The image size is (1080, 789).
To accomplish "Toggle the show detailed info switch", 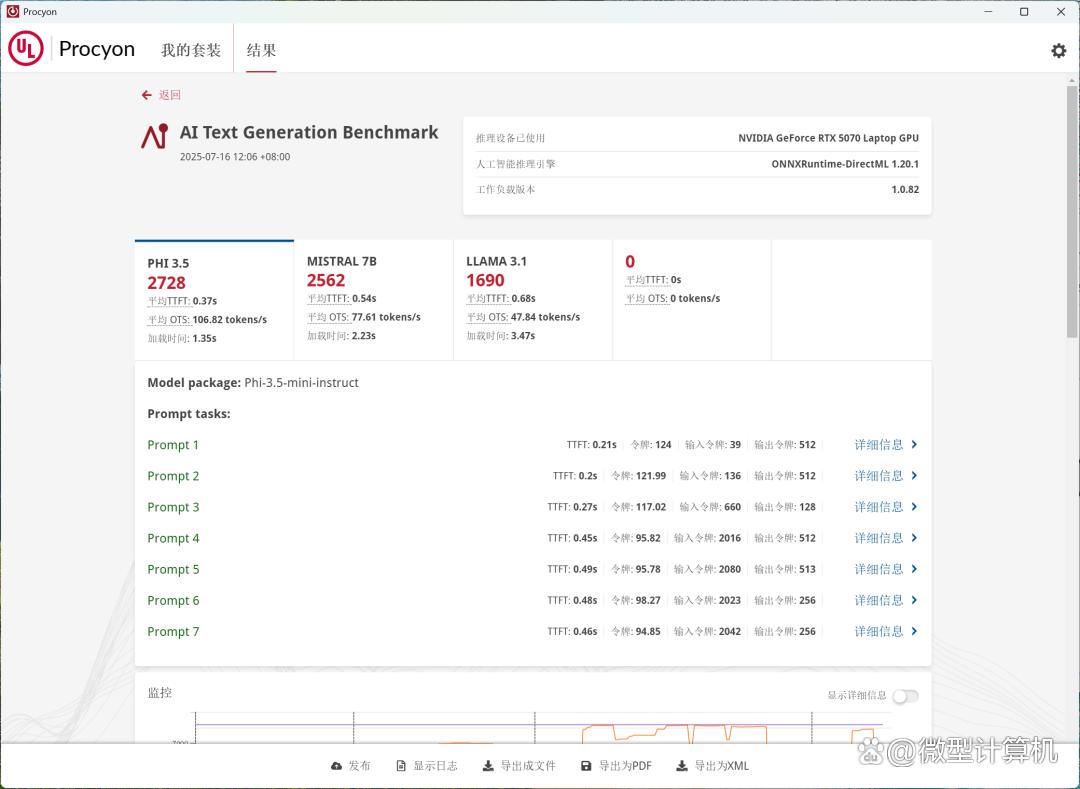I will click(905, 696).
